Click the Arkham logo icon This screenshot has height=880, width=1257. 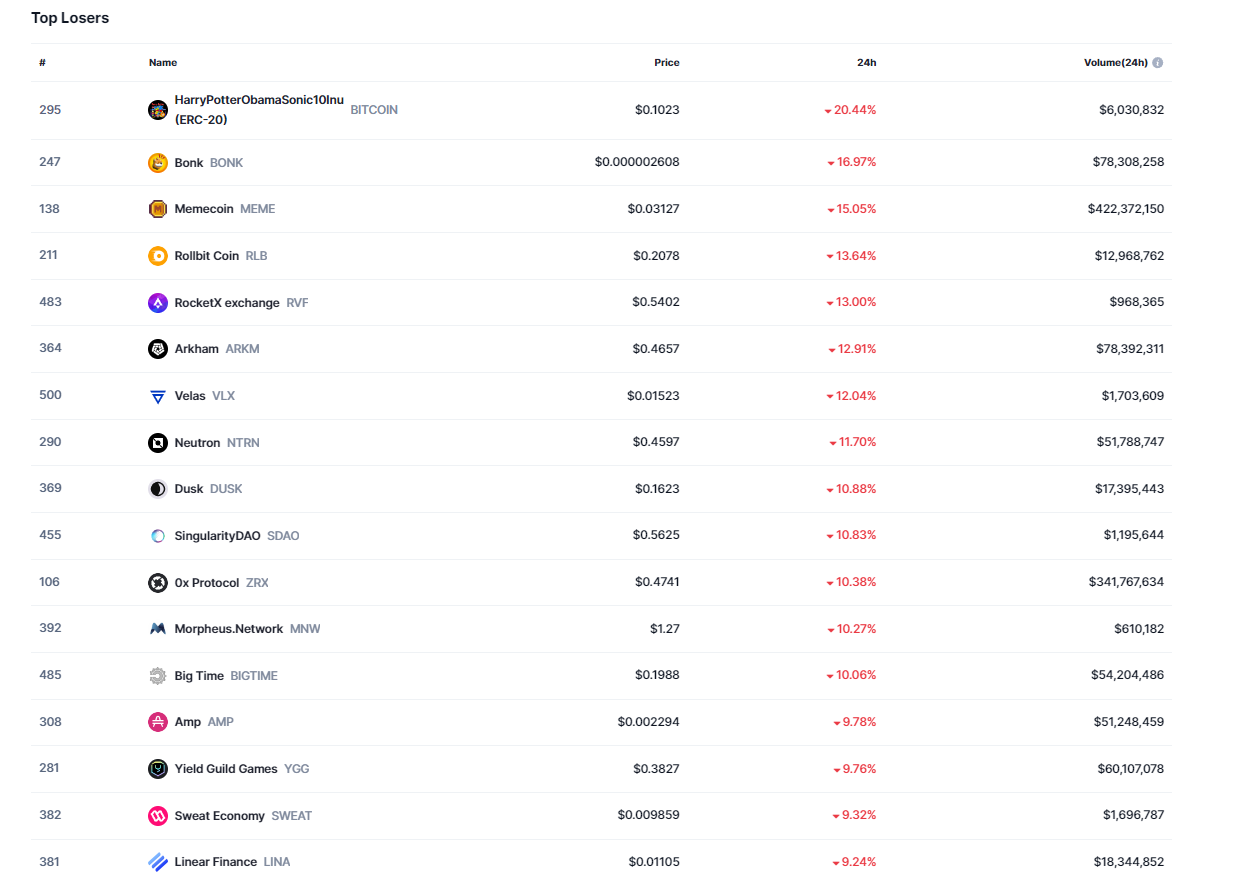157,349
